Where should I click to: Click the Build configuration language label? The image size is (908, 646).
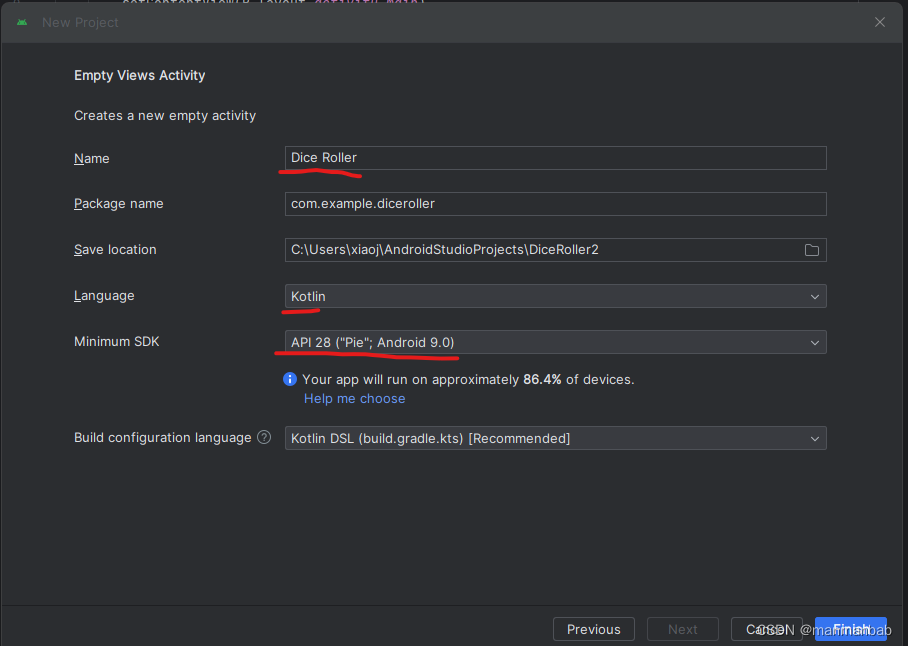pos(163,438)
